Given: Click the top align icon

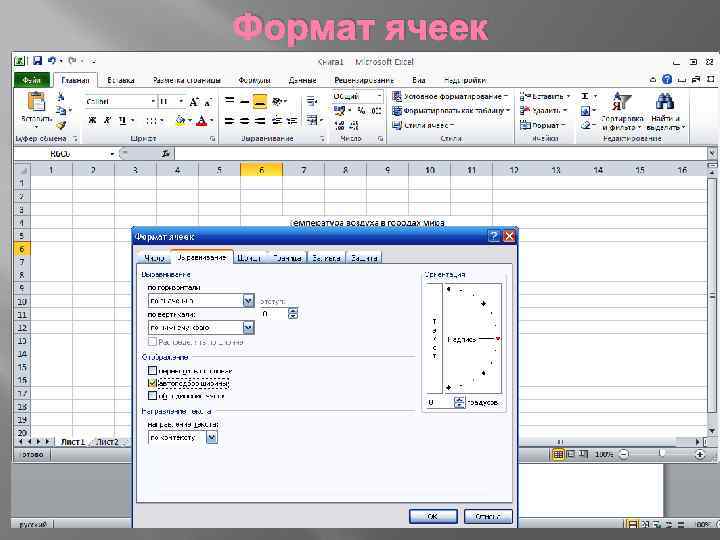Looking at the screenshot, I should [230, 101].
